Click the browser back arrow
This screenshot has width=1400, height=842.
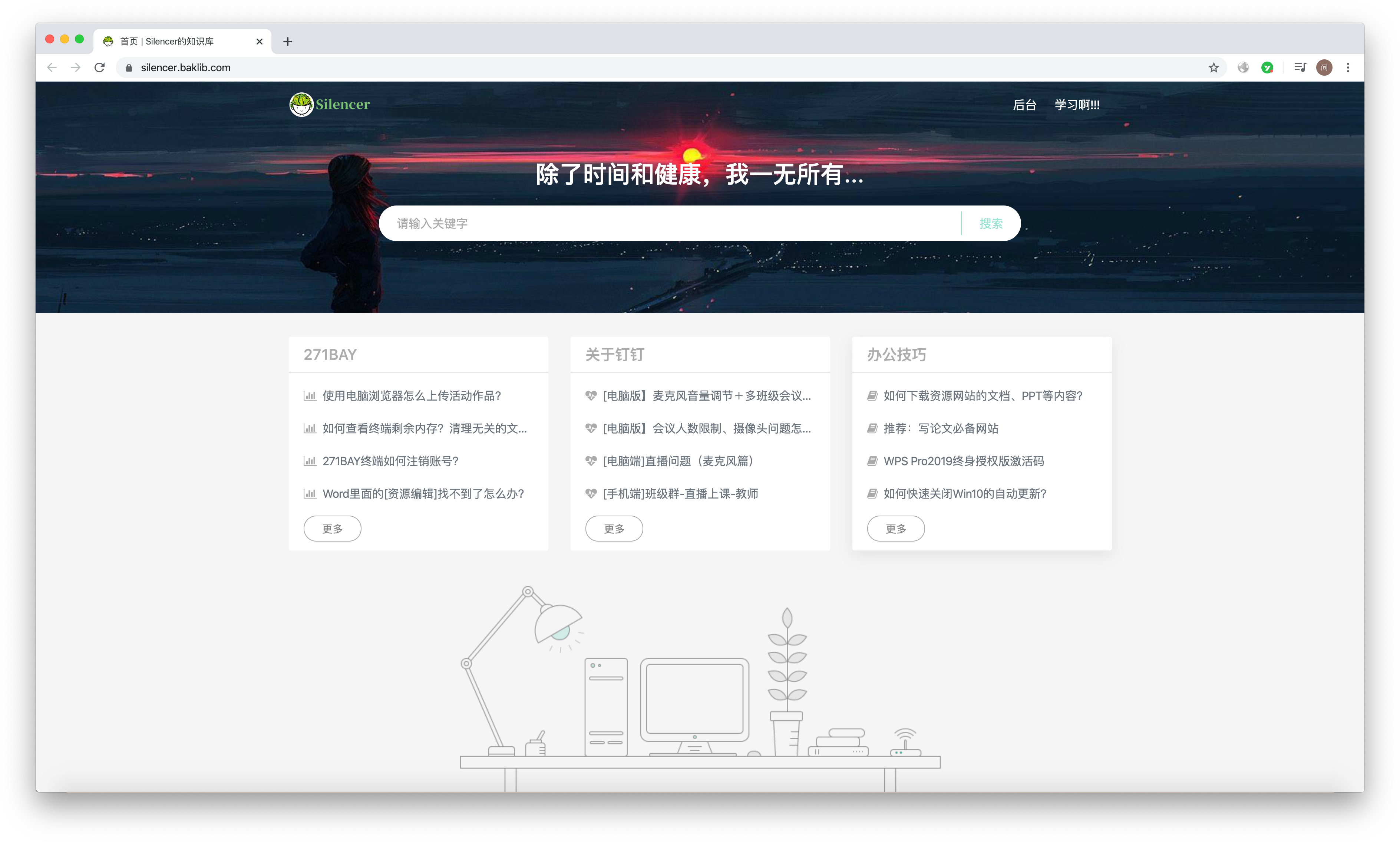[x=52, y=68]
